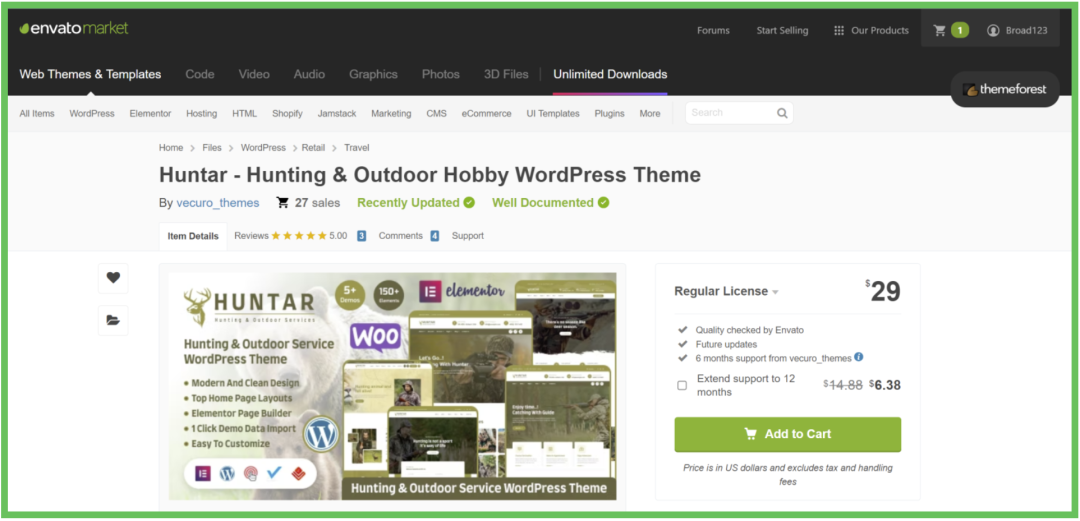The width and height of the screenshot is (1080, 521).
Task: Click the shopping cart icon in header
Action: [940, 30]
